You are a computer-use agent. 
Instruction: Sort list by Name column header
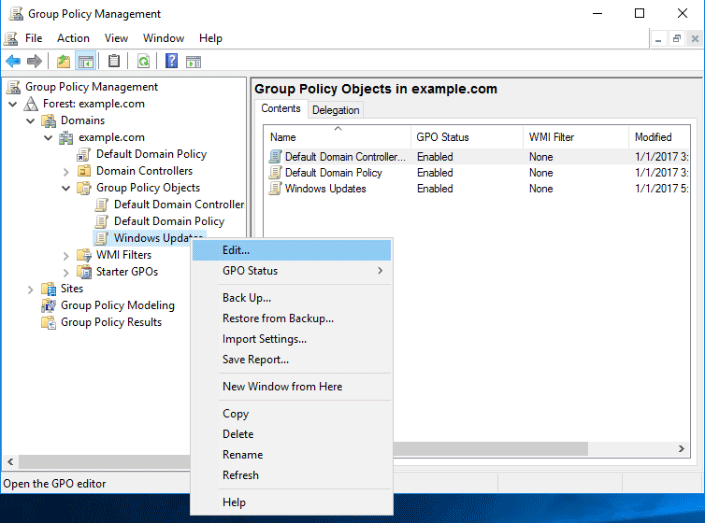[338, 137]
